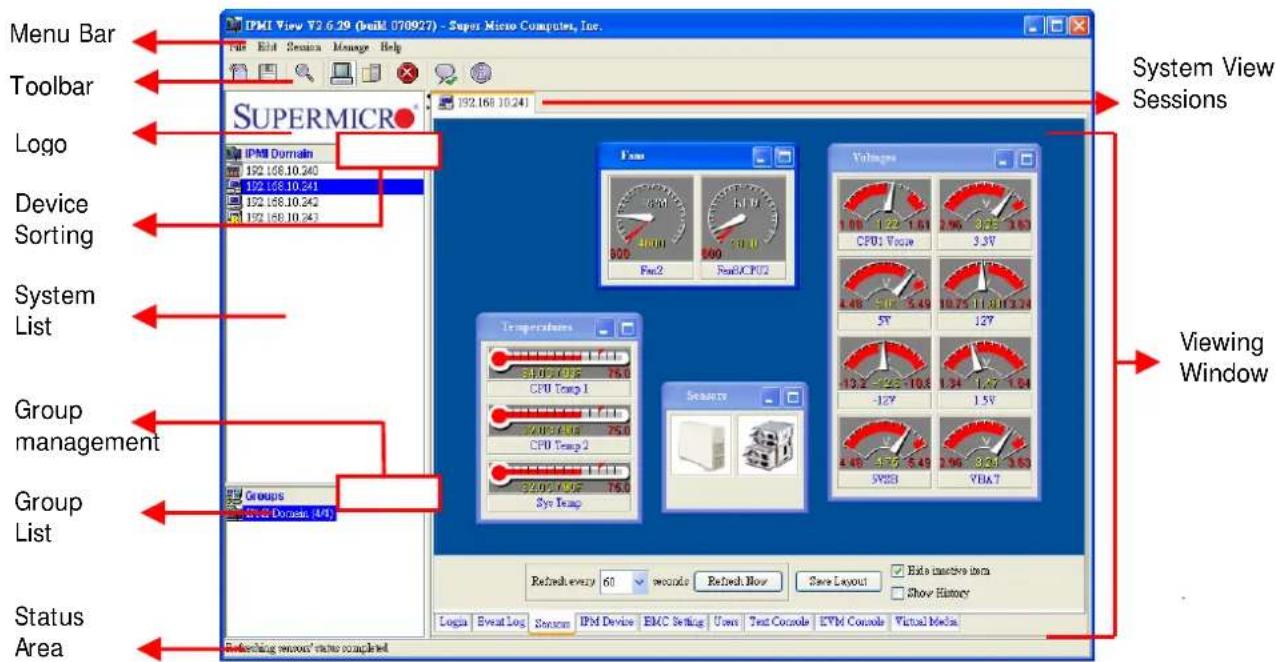Select system 192.168.10.240
This screenshot has width=1276, height=662.
282,170
